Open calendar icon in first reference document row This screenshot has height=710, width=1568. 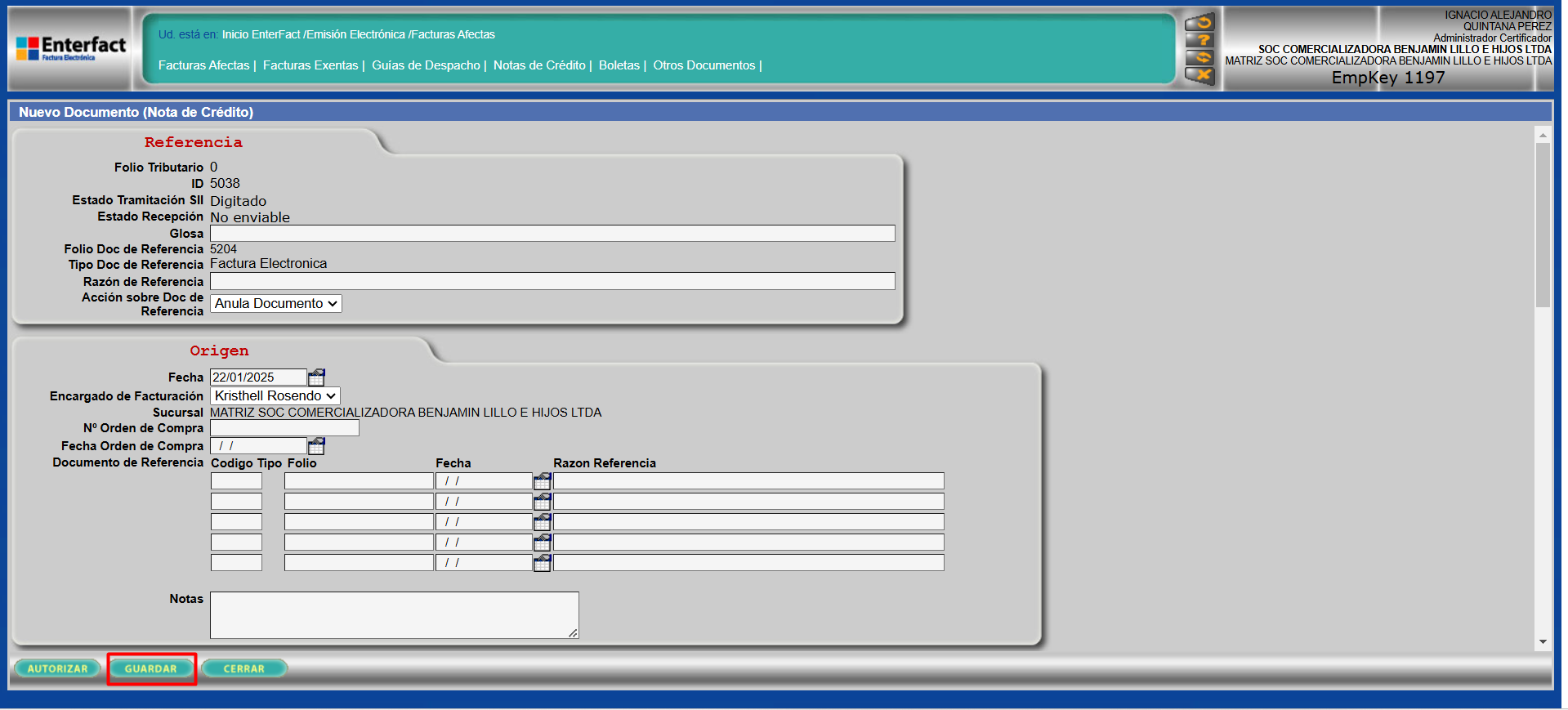(542, 481)
